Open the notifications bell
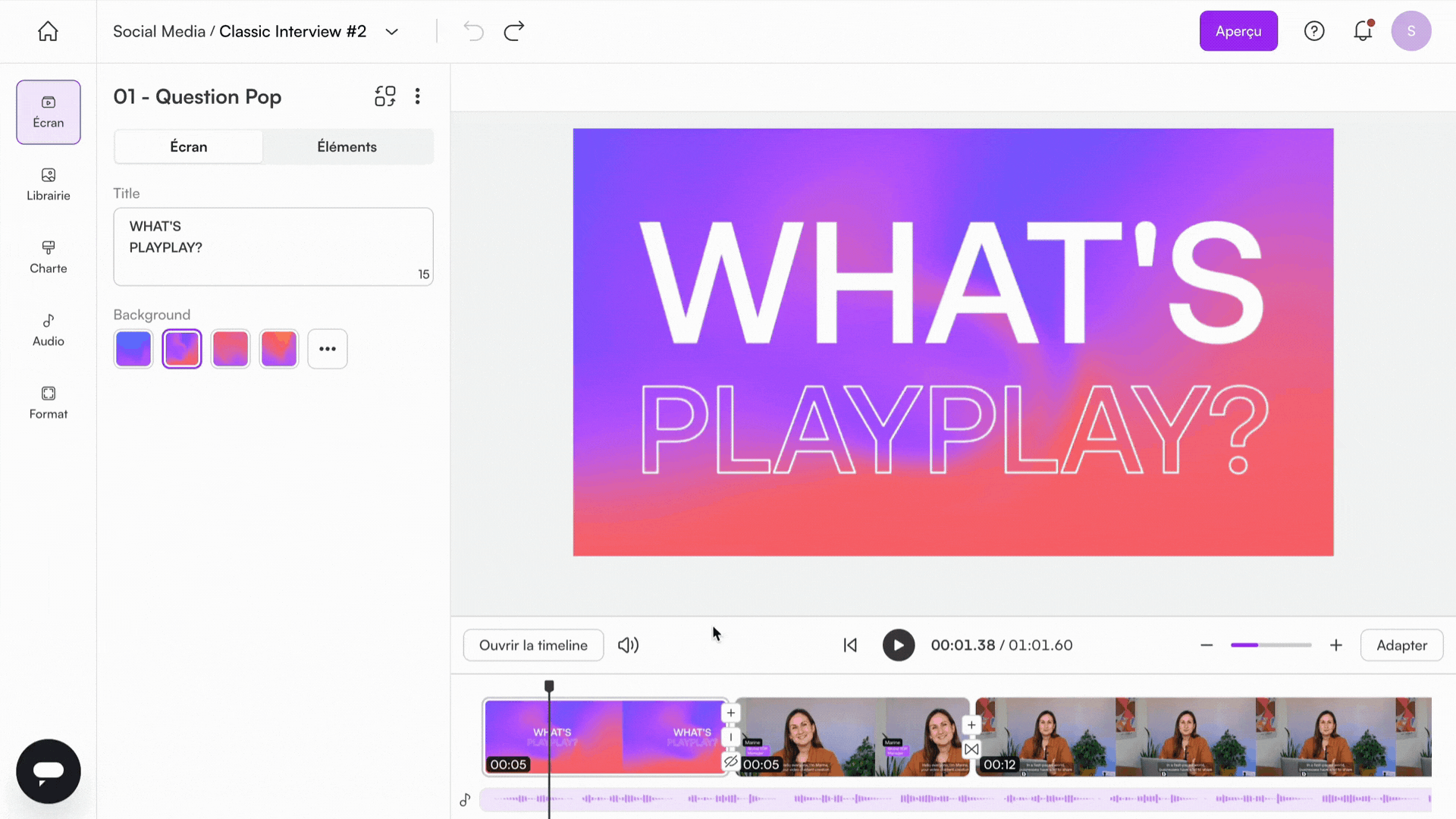Image resolution: width=1456 pixels, height=819 pixels. pyautogui.click(x=1363, y=31)
